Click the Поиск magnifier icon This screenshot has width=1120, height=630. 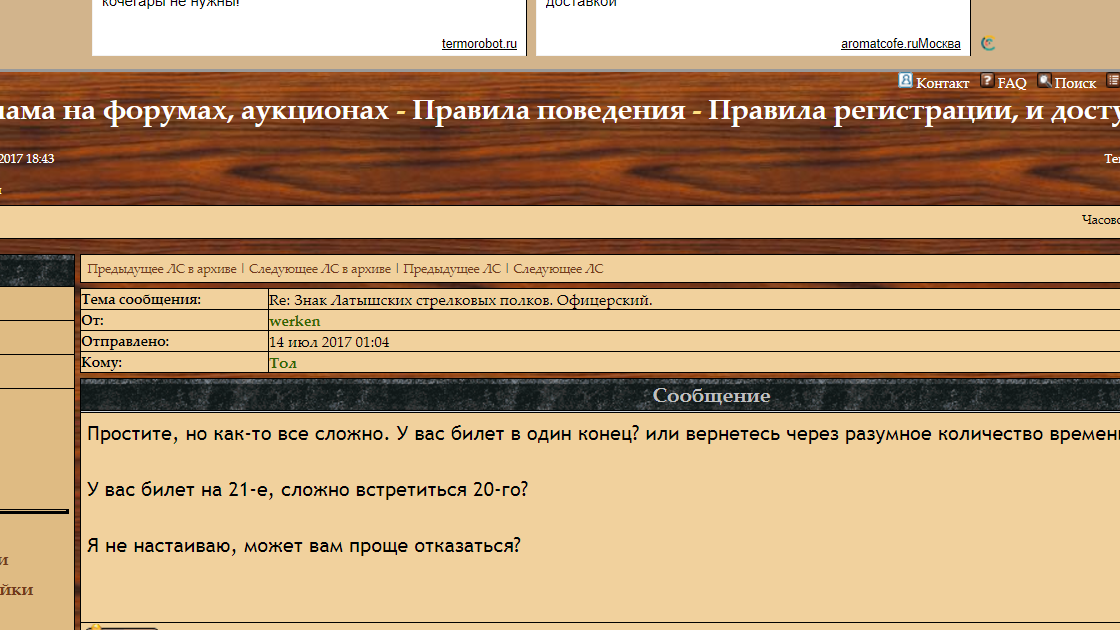click(1044, 81)
